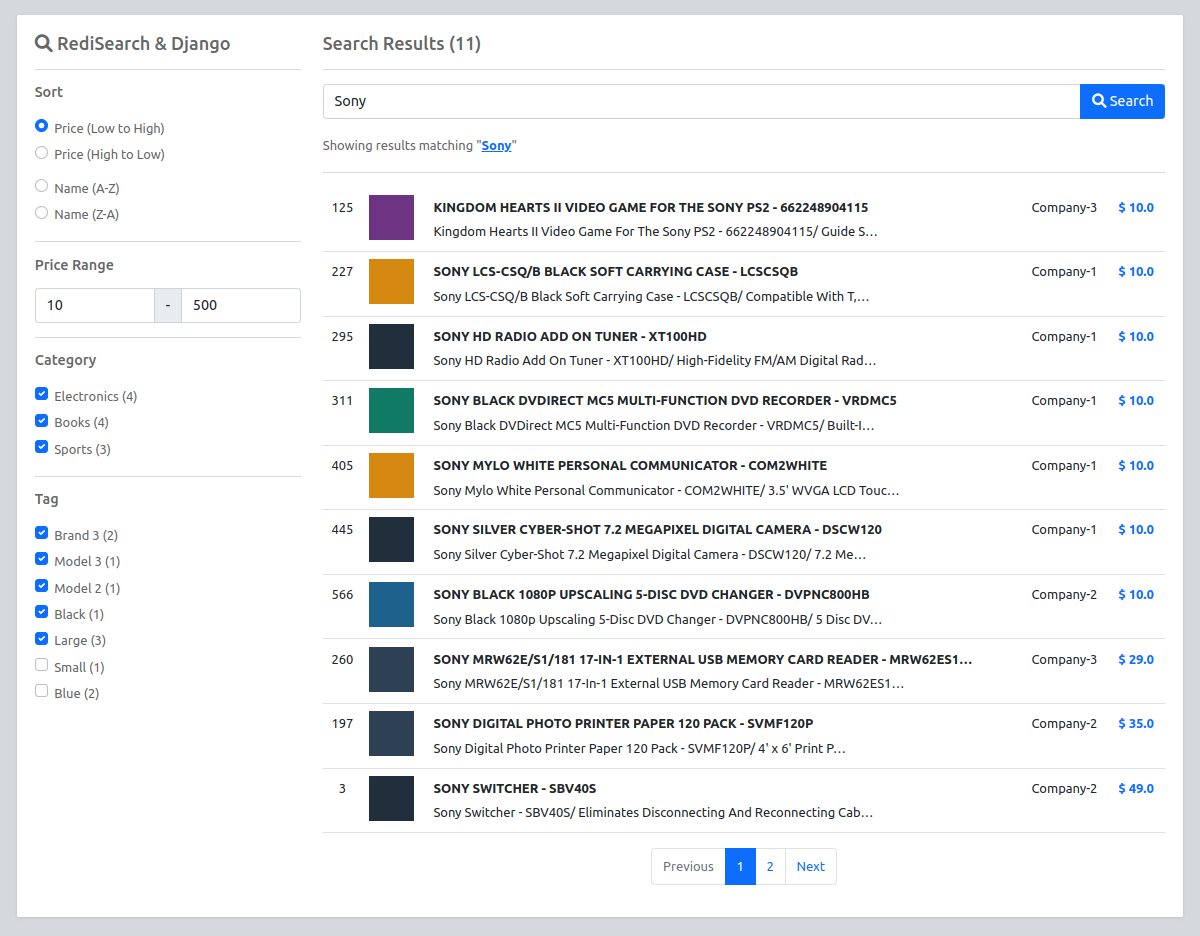Open the Kingdom Hearts II product listing
The image size is (1200, 936).
pyautogui.click(x=650, y=207)
